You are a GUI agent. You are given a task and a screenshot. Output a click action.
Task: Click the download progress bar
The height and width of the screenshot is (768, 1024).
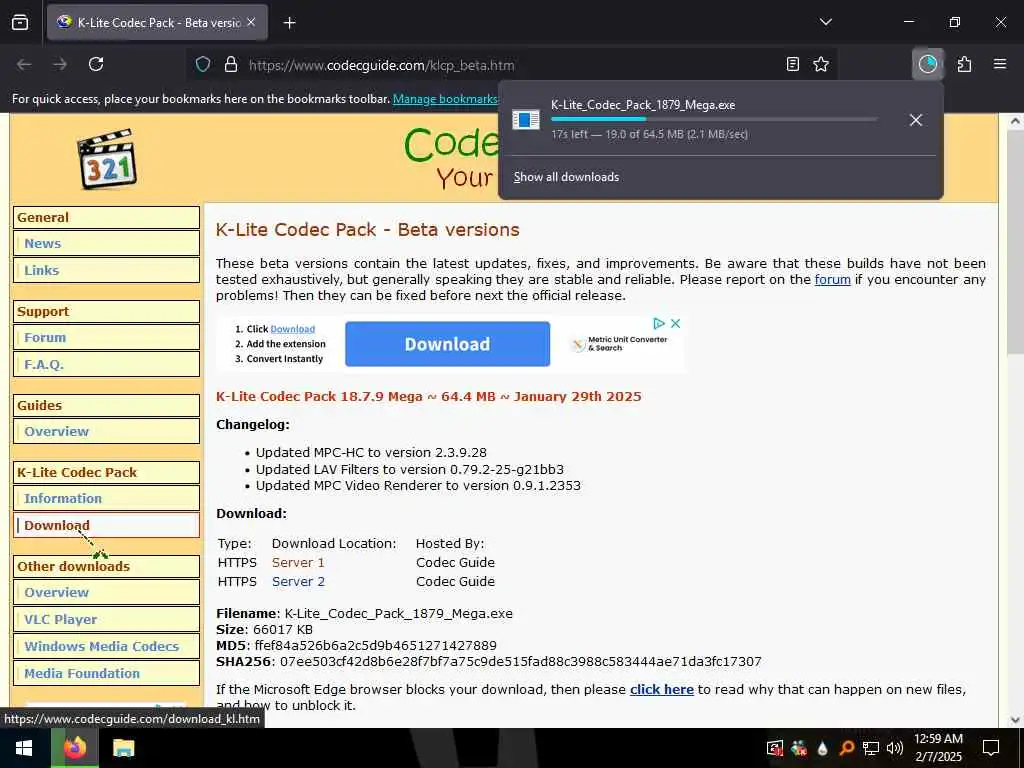pyautogui.click(x=714, y=120)
